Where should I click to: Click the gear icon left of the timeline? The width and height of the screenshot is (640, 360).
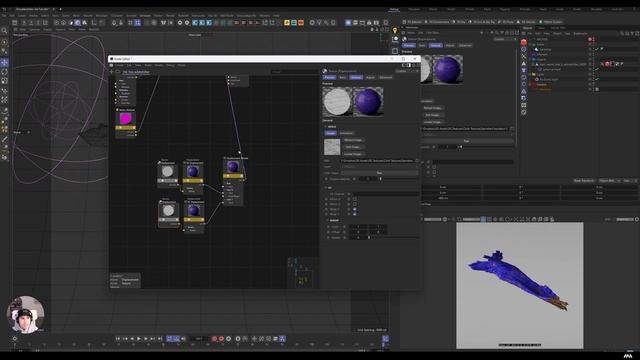point(15,338)
